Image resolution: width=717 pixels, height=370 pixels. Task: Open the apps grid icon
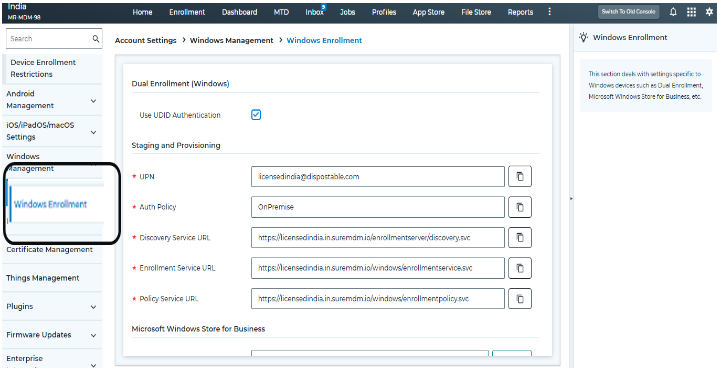(x=691, y=12)
